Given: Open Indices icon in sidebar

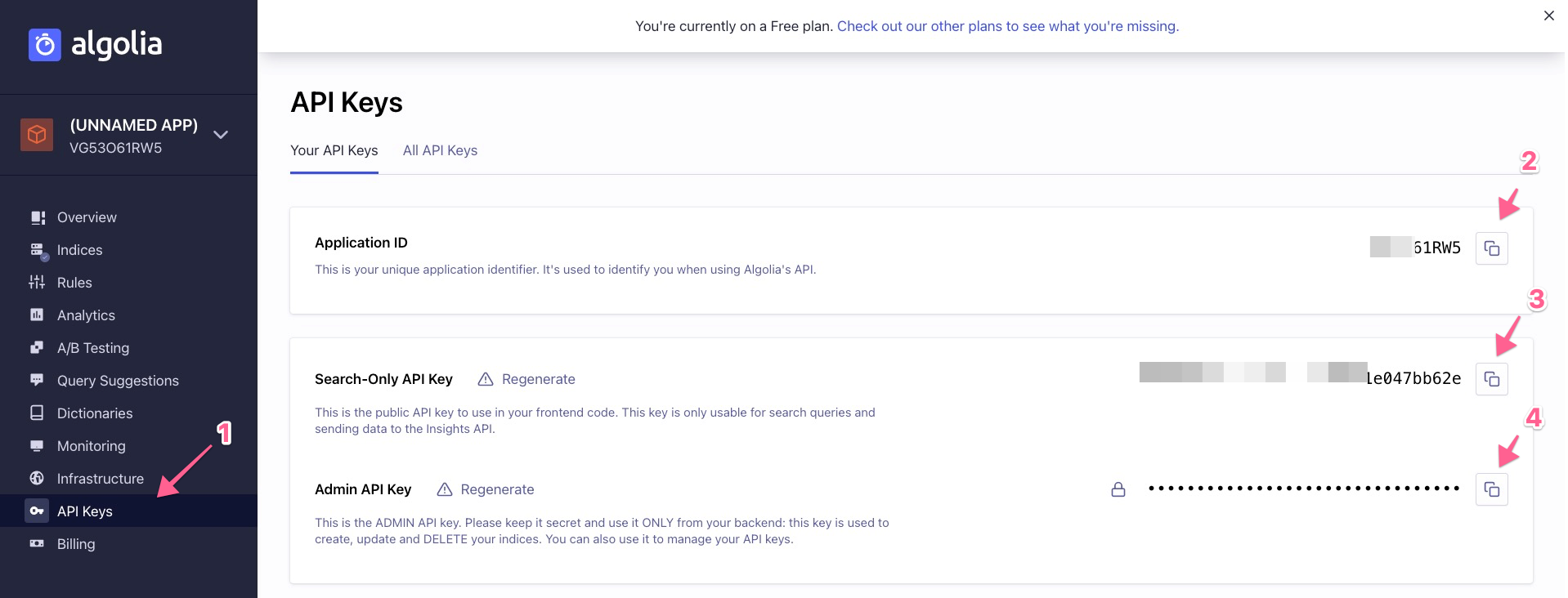Looking at the screenshot, I should (x=38, y=251).
